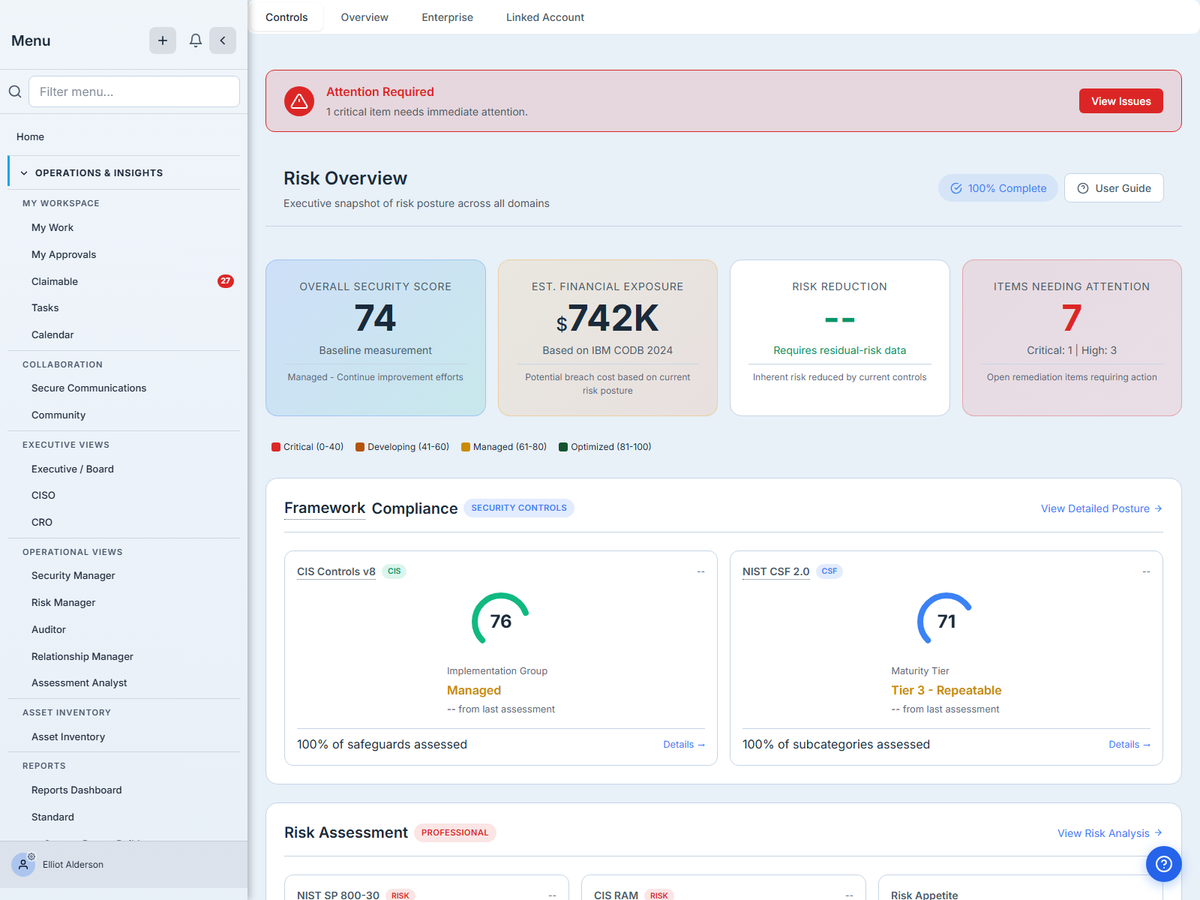Click the user avatar icon for Elliot Alderson

(23, 864)
